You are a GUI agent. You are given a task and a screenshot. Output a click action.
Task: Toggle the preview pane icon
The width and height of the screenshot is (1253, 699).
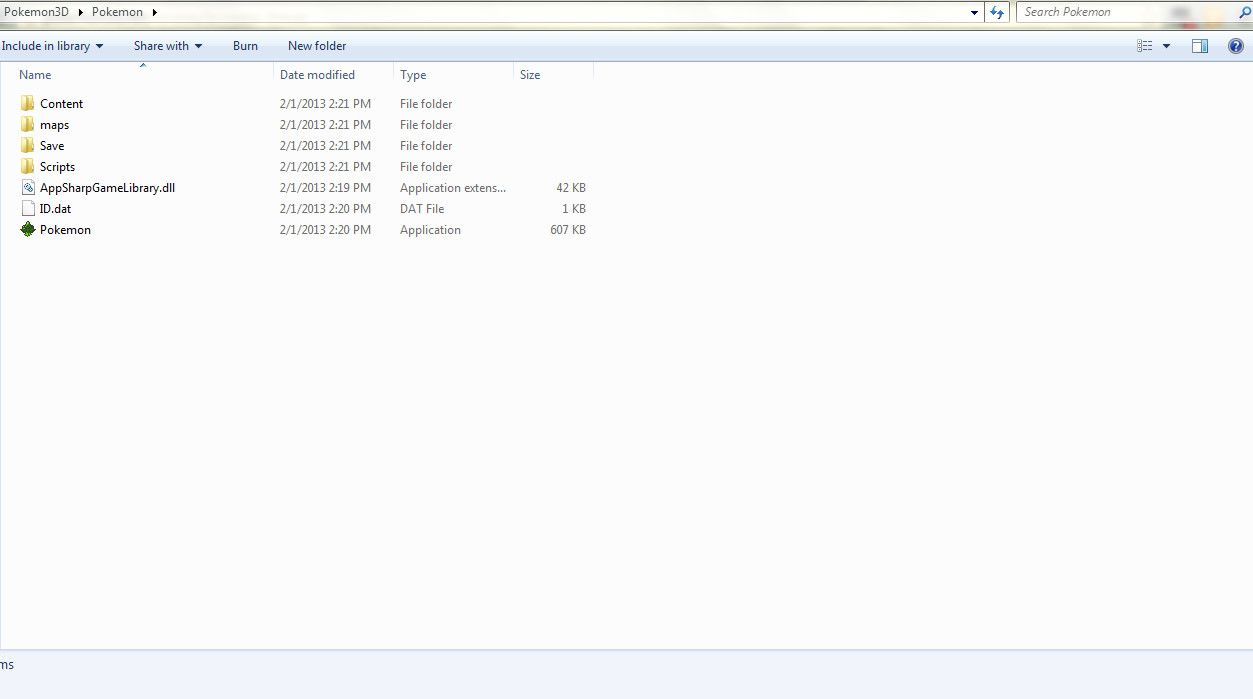pos(1200,46)
